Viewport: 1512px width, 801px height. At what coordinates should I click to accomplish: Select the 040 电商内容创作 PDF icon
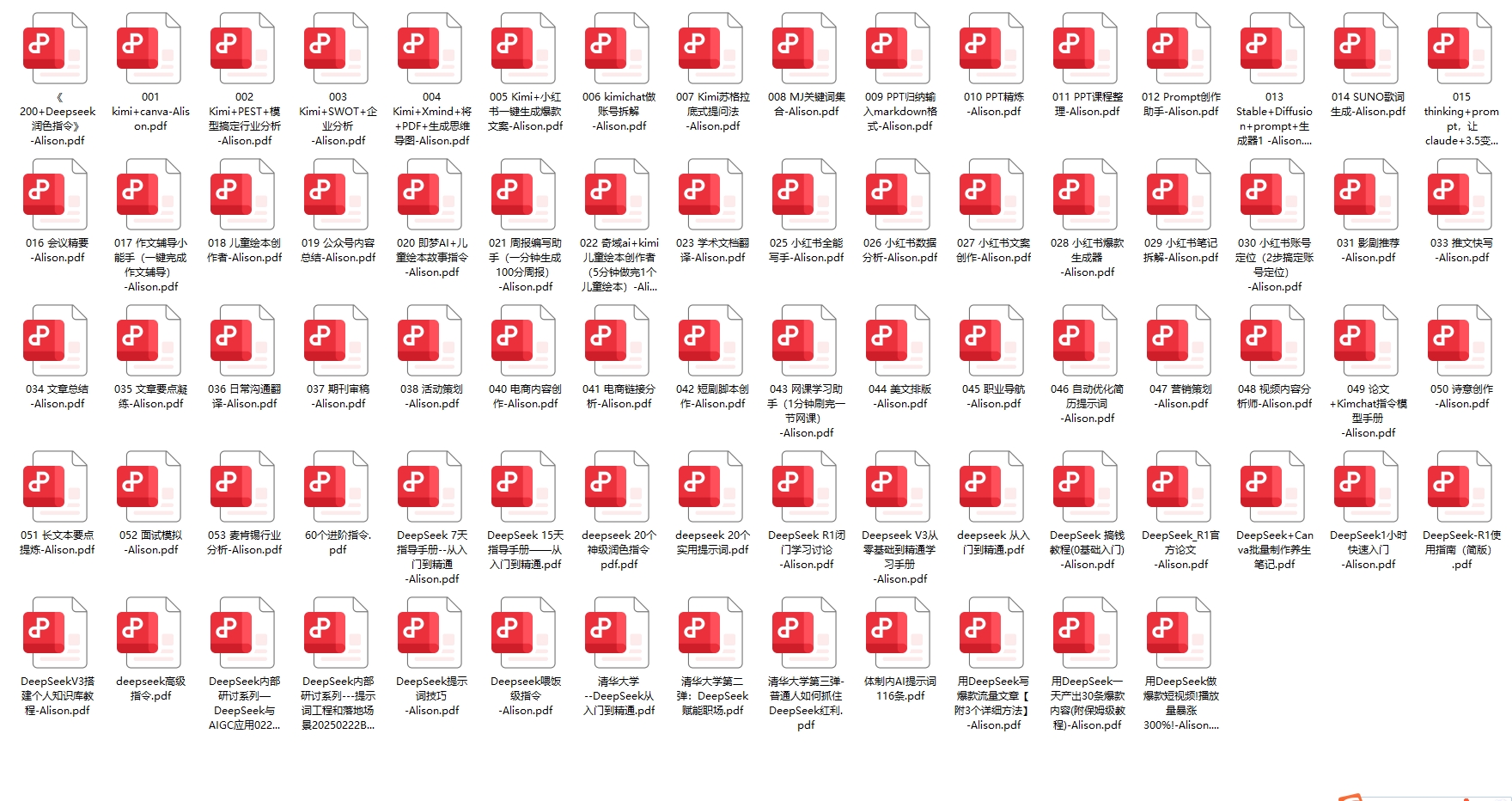pos(523,340)
